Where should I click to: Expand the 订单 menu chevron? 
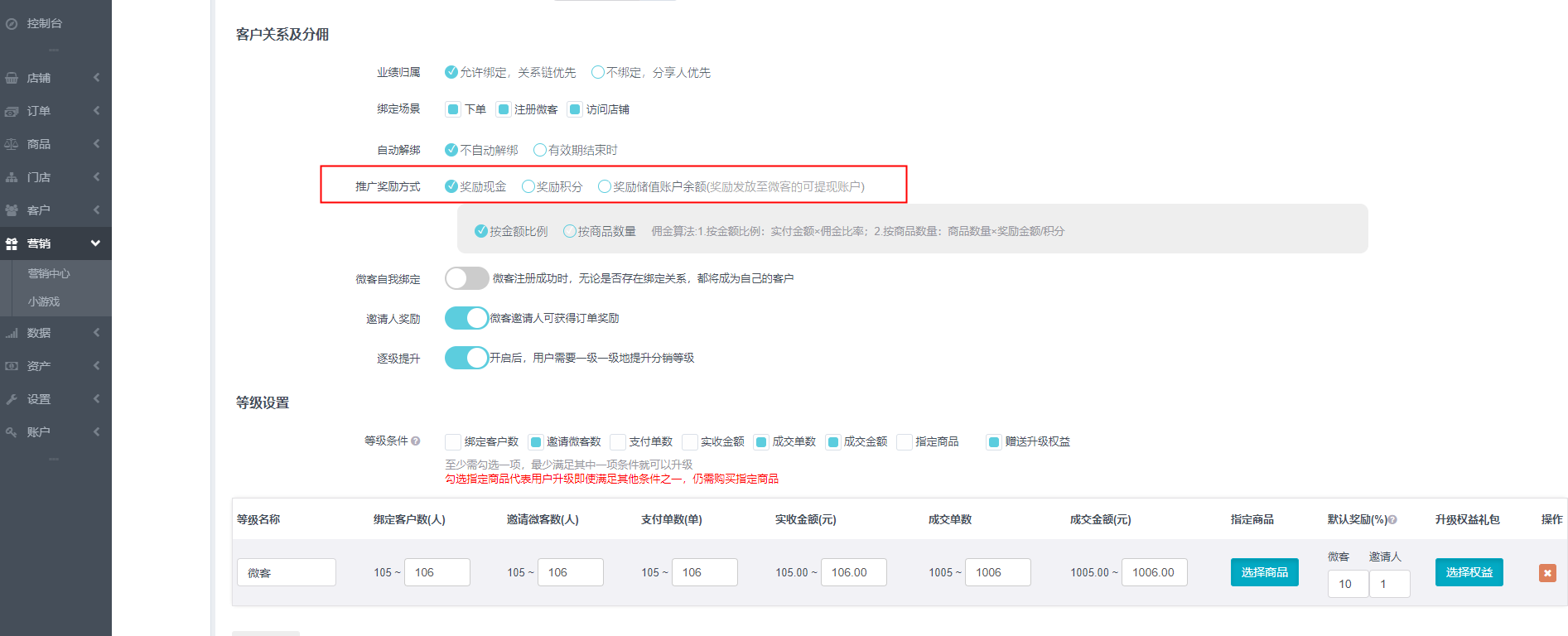(96, 111)
